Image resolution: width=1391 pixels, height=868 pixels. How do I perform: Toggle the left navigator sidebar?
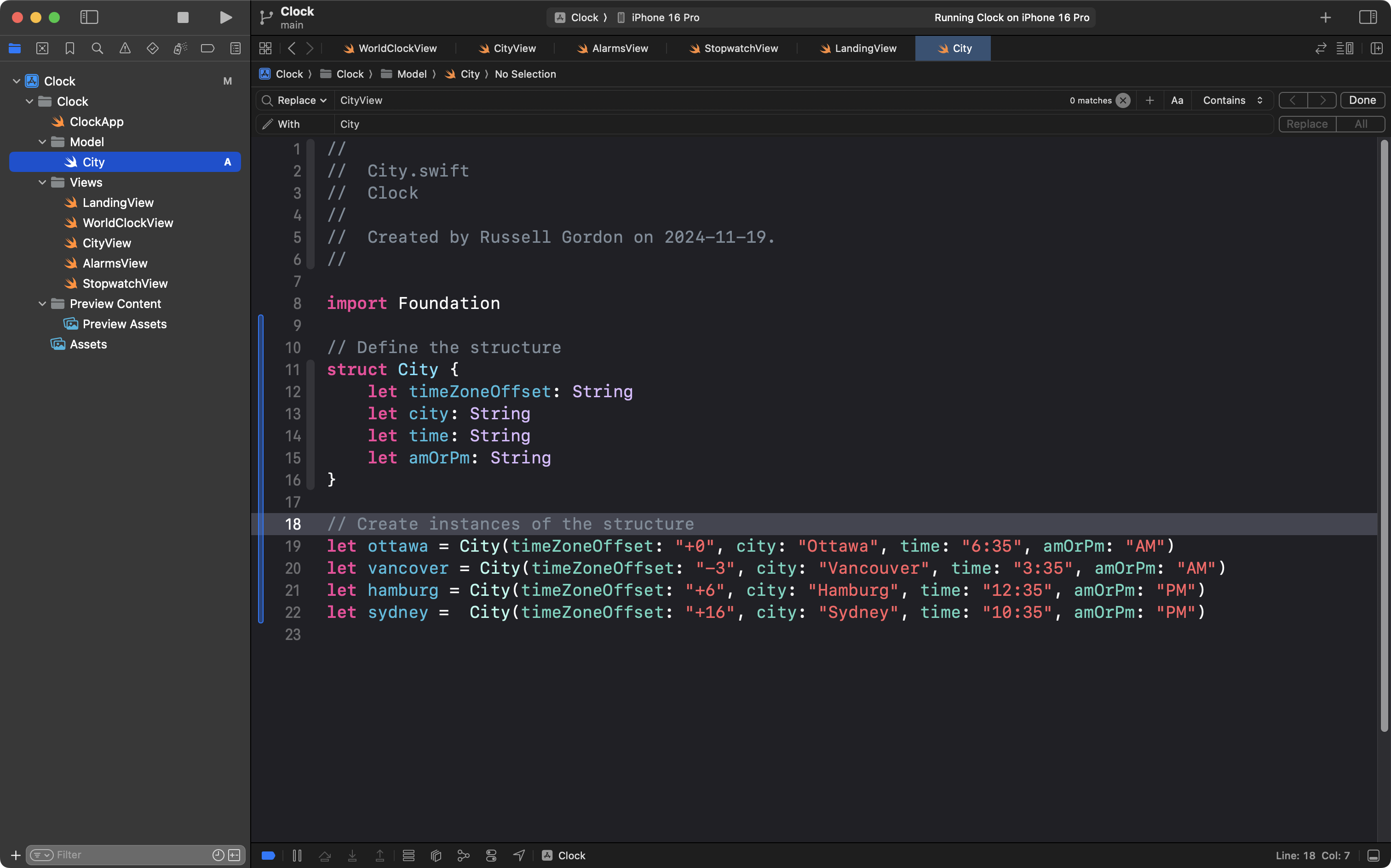click(x=89, y=17)
